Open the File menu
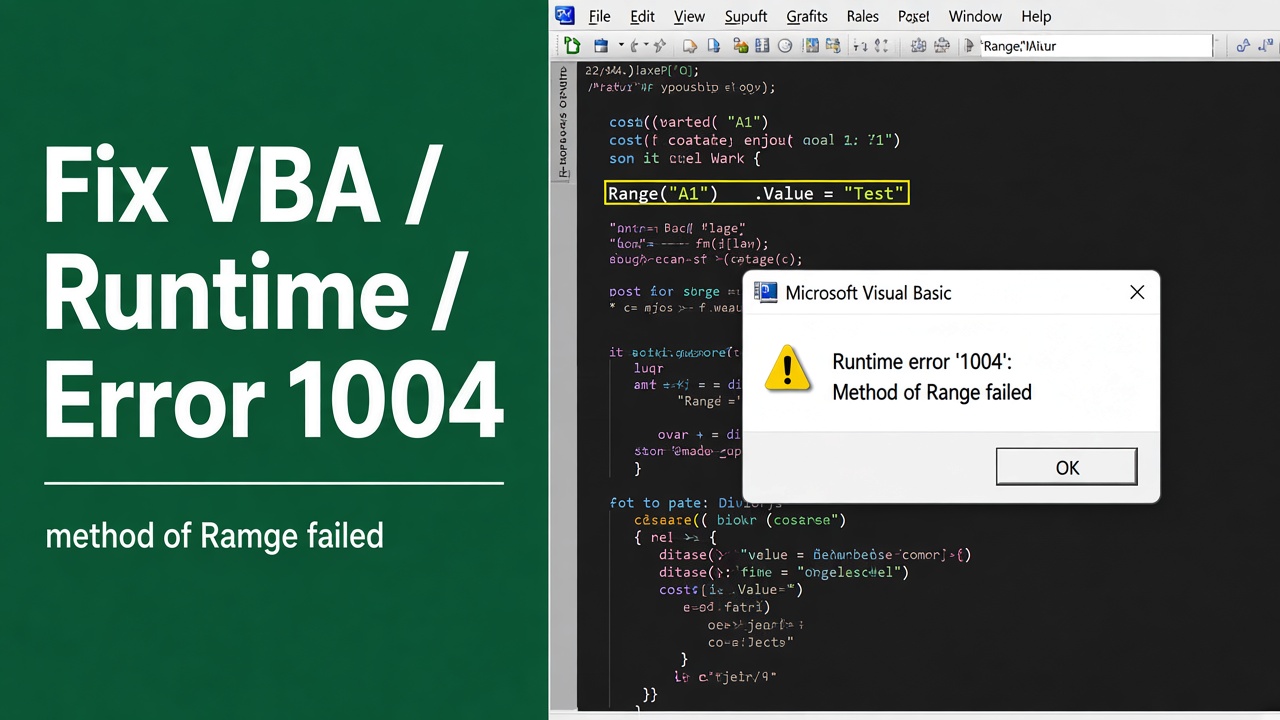The width and height of the screenshot is (1280, 720). click(599, 16)
